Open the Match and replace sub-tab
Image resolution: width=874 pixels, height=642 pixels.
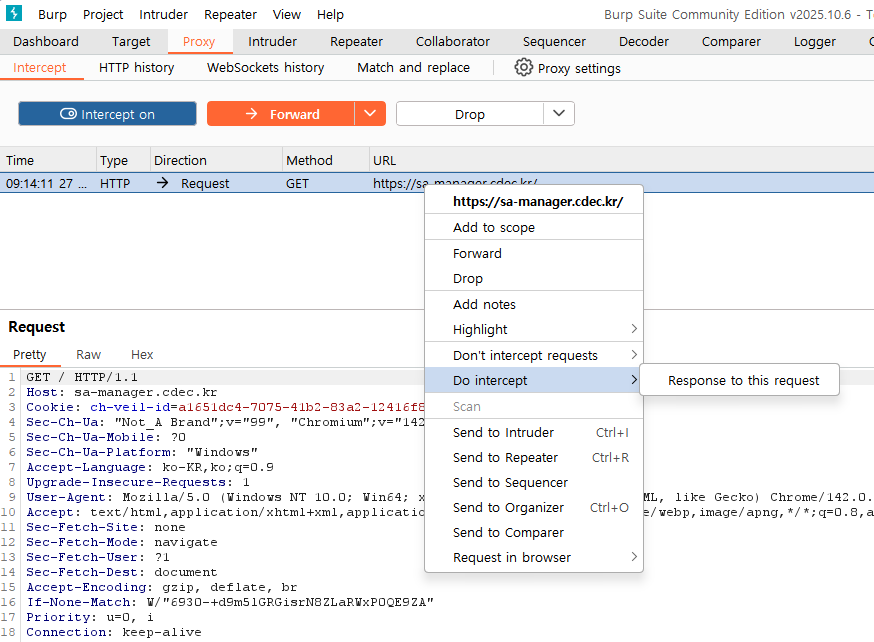point(414,67)
